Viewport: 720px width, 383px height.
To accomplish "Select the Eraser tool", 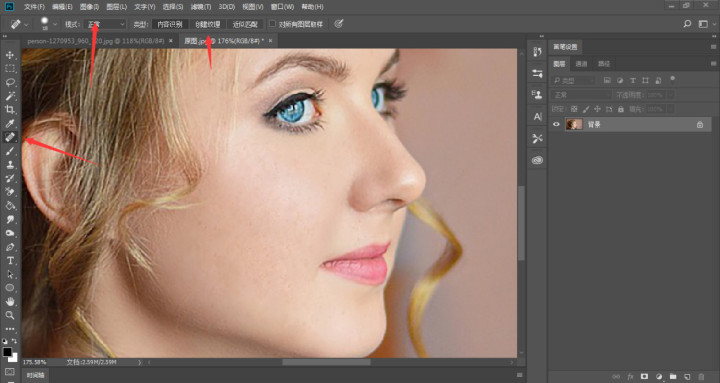I will [10, 192].
